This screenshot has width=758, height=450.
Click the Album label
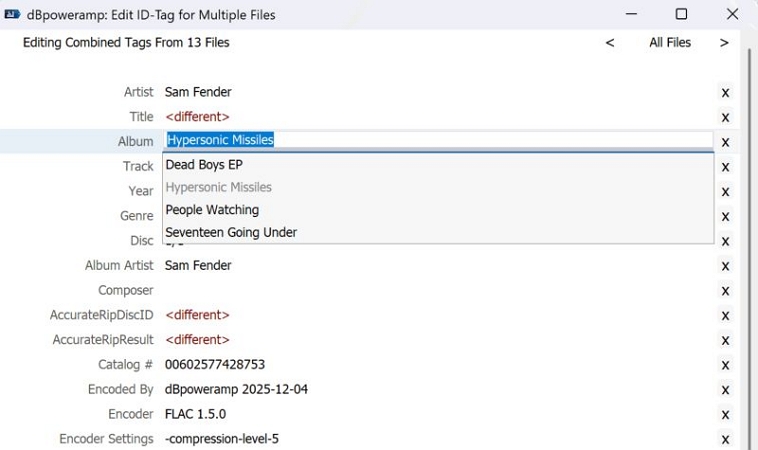click(x=136, y=141)
